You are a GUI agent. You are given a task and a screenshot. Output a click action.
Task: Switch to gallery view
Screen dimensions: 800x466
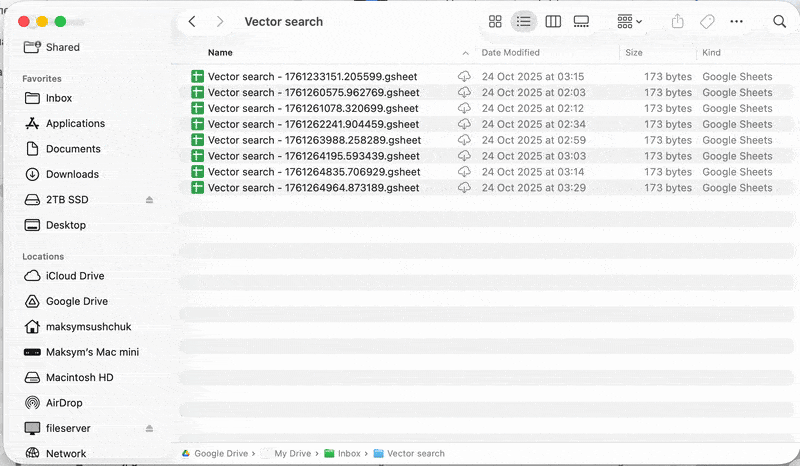pos(581,21)
